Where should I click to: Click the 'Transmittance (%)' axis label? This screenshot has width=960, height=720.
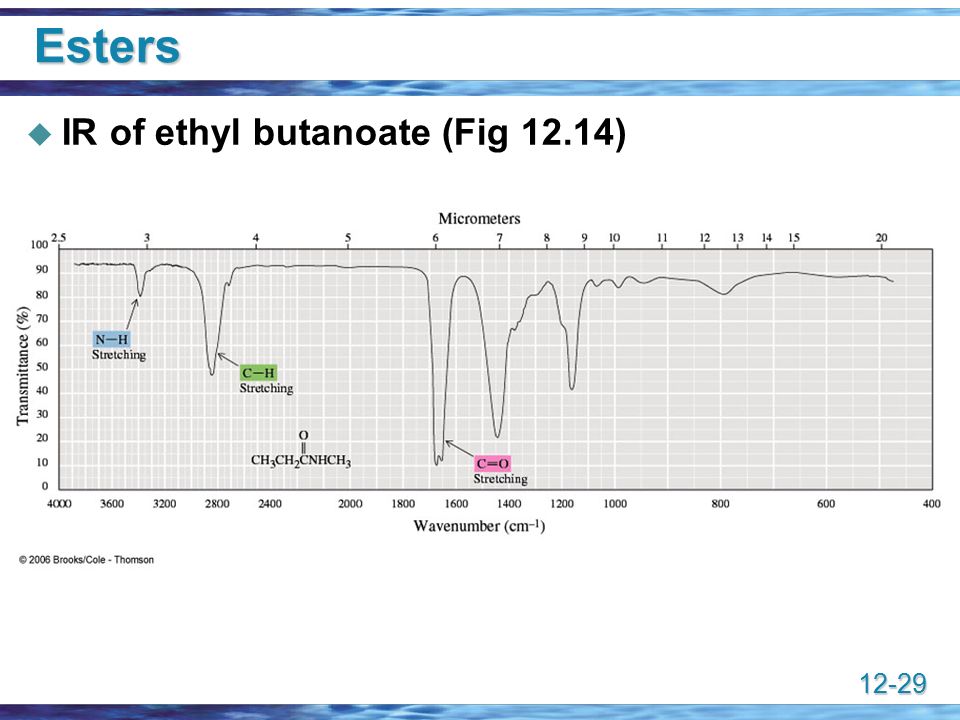tap(23, 366)
